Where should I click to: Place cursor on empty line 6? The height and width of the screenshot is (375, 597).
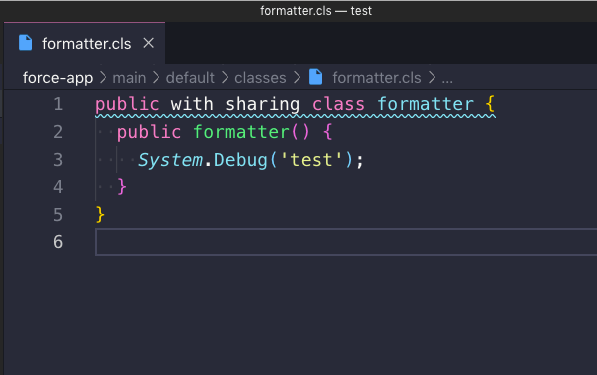tap(346, 242)
